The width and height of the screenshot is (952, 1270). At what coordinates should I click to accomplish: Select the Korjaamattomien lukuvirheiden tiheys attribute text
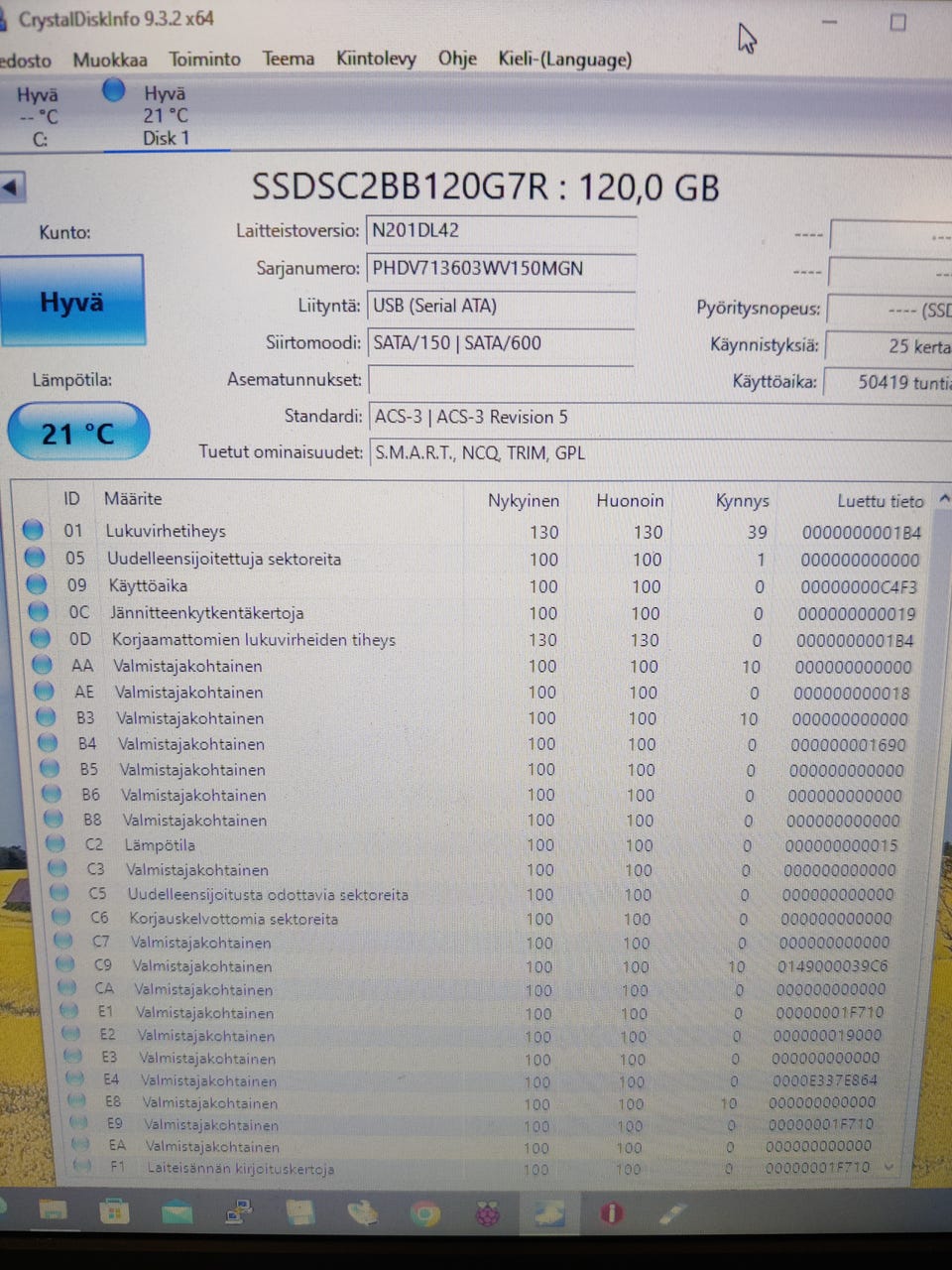[254, 639]
